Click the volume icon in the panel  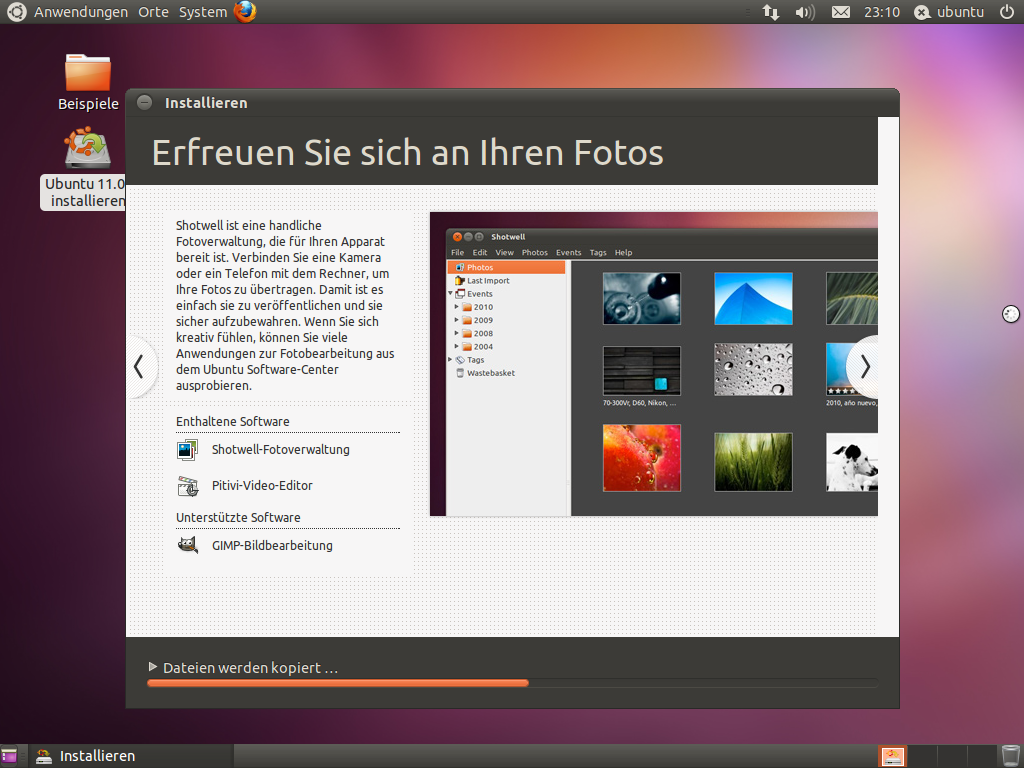coord(804,12)
